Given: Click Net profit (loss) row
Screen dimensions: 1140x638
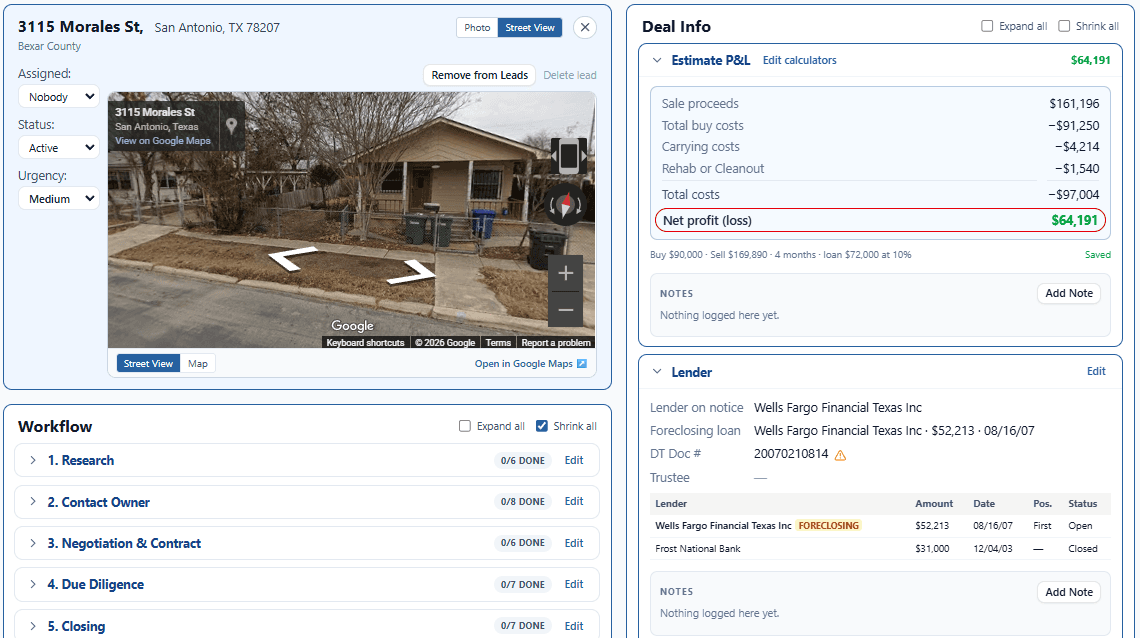Looking at the screenshot, I should point(880,220).
